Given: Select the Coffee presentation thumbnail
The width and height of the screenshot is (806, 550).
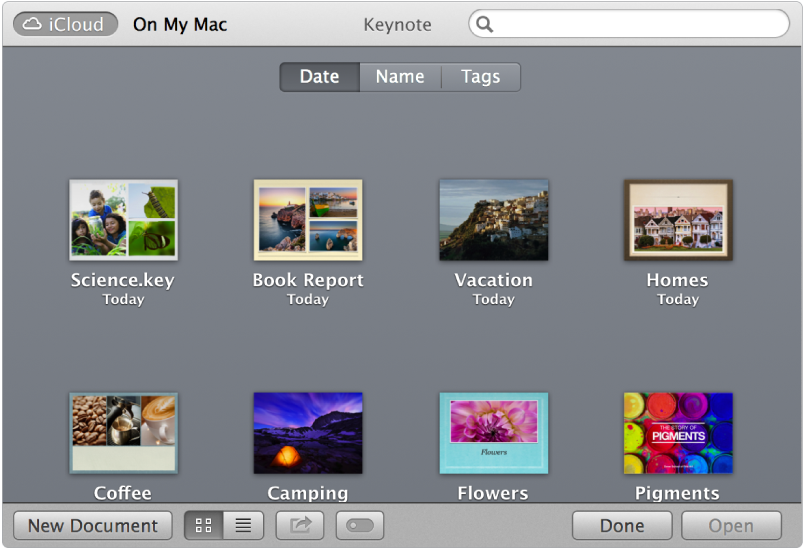Looking at the screenshot, I should coord(123,433).
